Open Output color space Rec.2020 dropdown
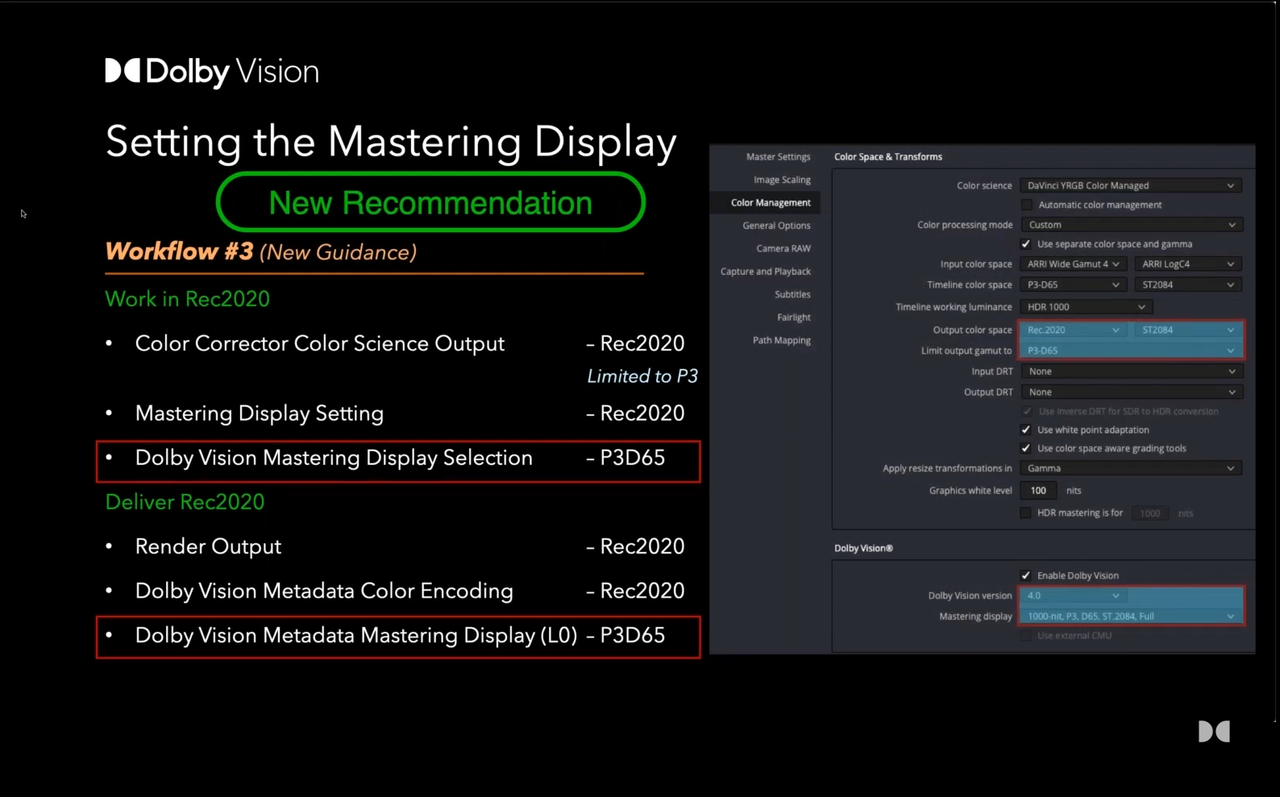Viewport: 1280px width, 797px height. pos(1073,330)
